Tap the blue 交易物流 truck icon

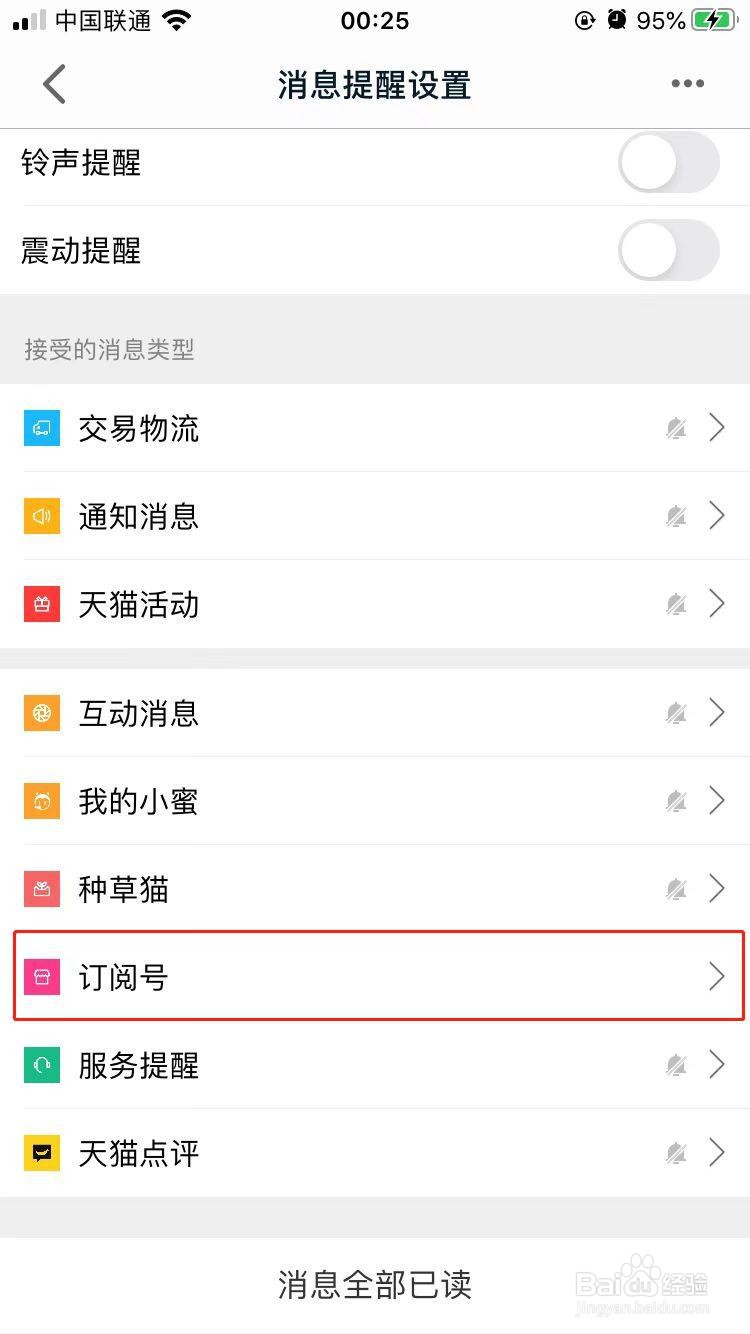pos(42,428)
